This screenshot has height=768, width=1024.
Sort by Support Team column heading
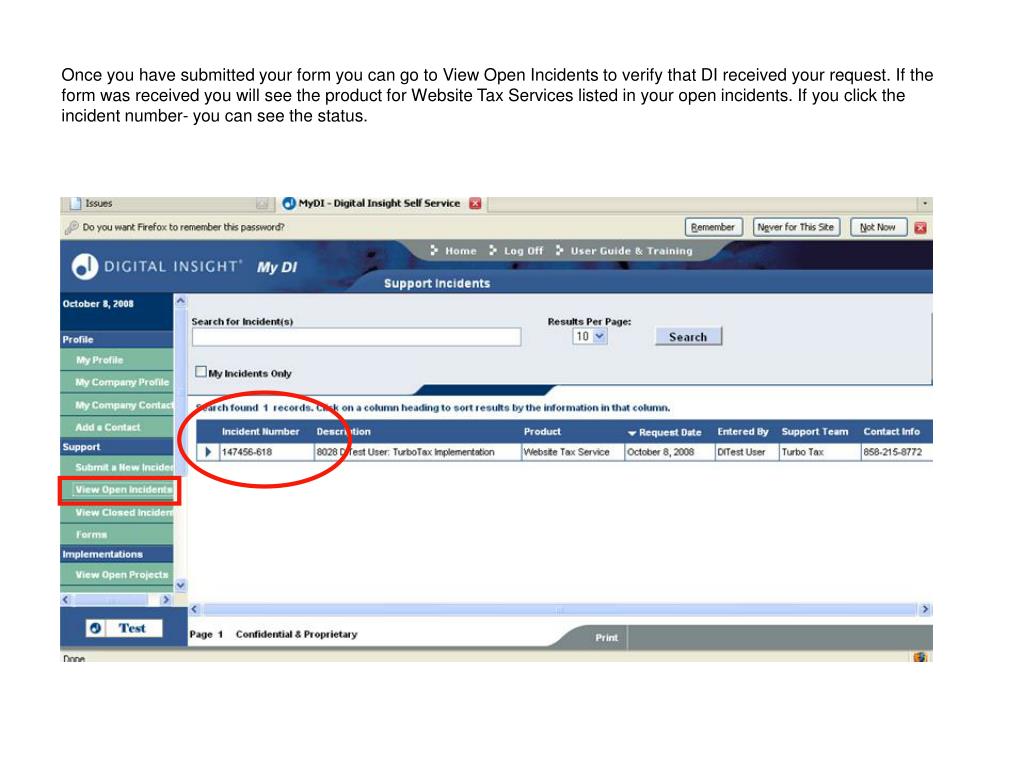pyautogui.click(x=814, y=432)
